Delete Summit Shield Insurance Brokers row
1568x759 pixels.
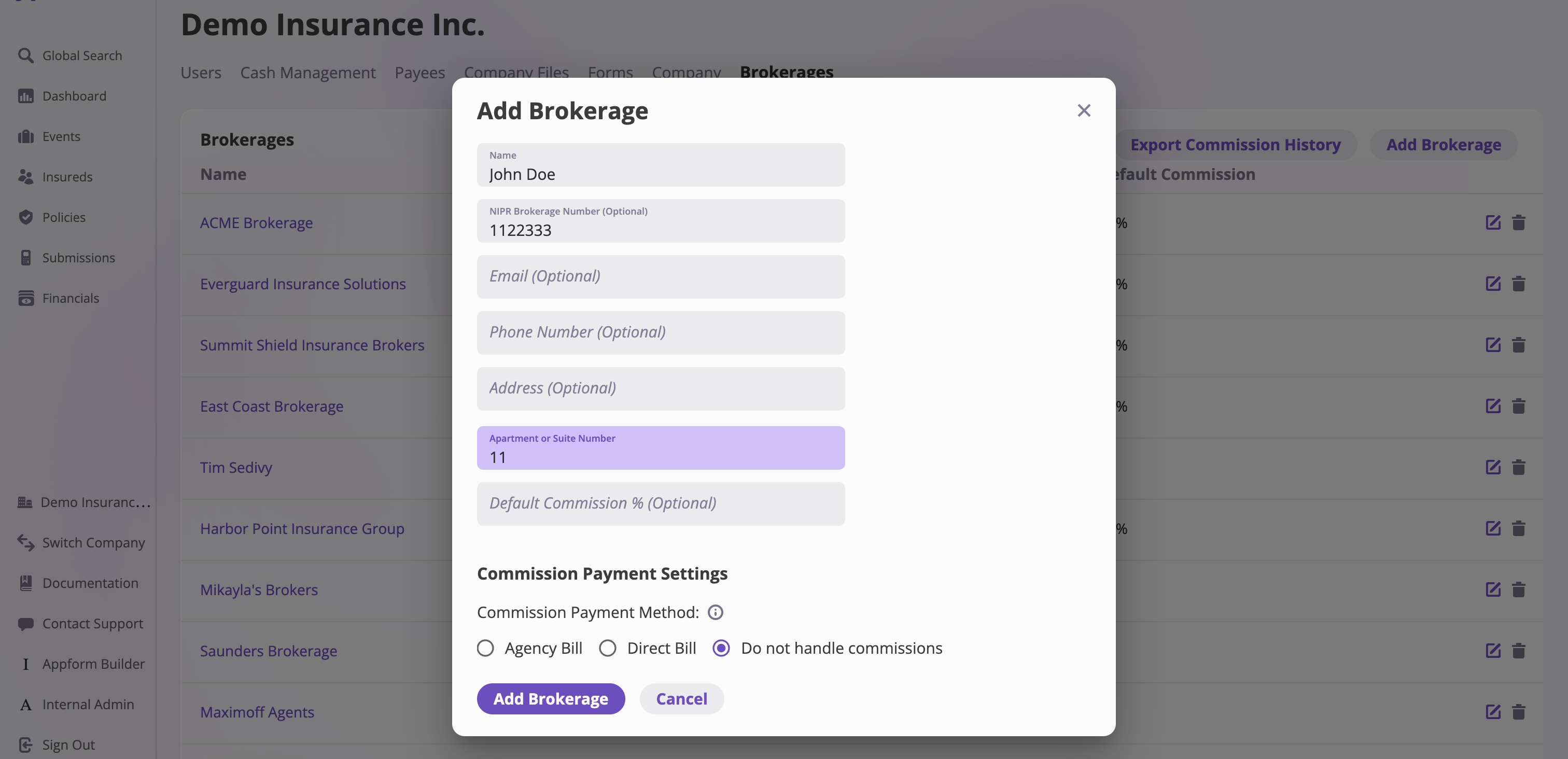pos(1518,344)
